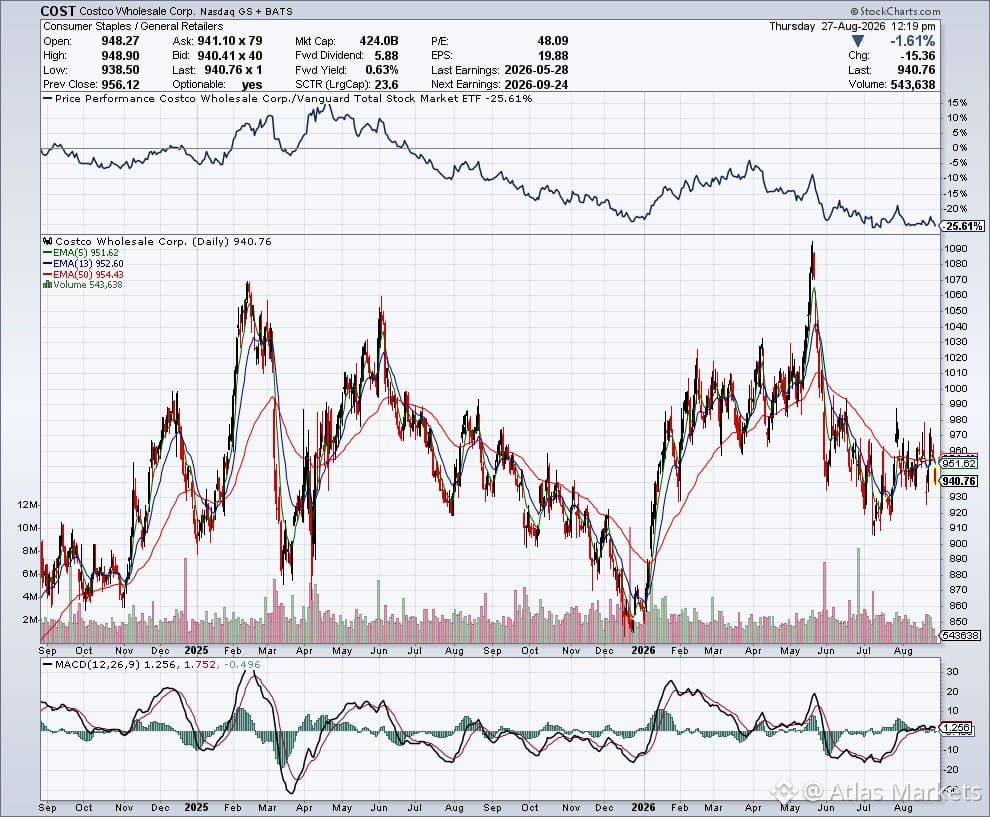990x817 pixels.
Task: Select the Chg value -15.36
Action: [x=918, y=56]
